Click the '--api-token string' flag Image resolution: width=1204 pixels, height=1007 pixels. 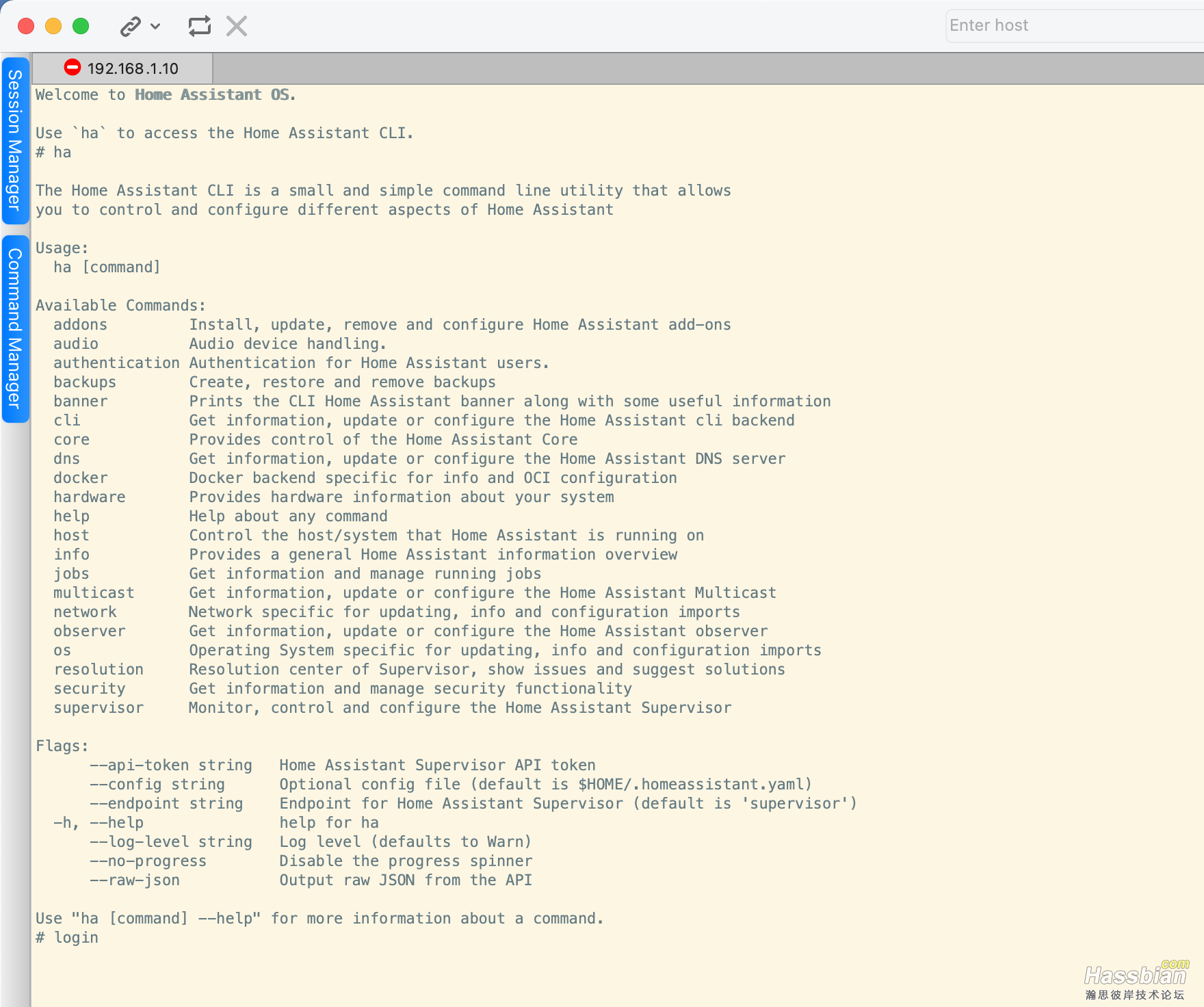tap(171, 766)
